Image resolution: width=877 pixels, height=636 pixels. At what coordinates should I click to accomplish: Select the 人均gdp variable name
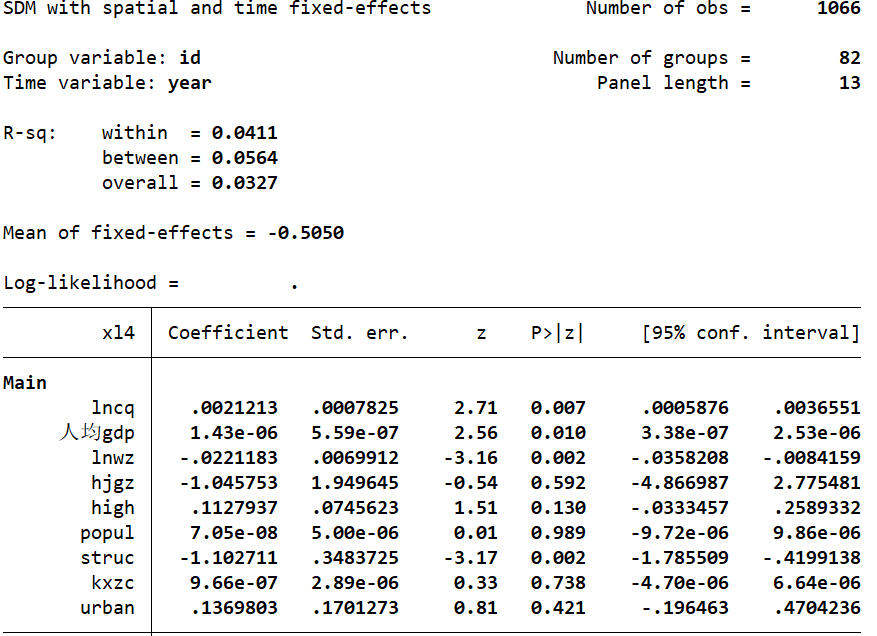(x=96, y=433)
